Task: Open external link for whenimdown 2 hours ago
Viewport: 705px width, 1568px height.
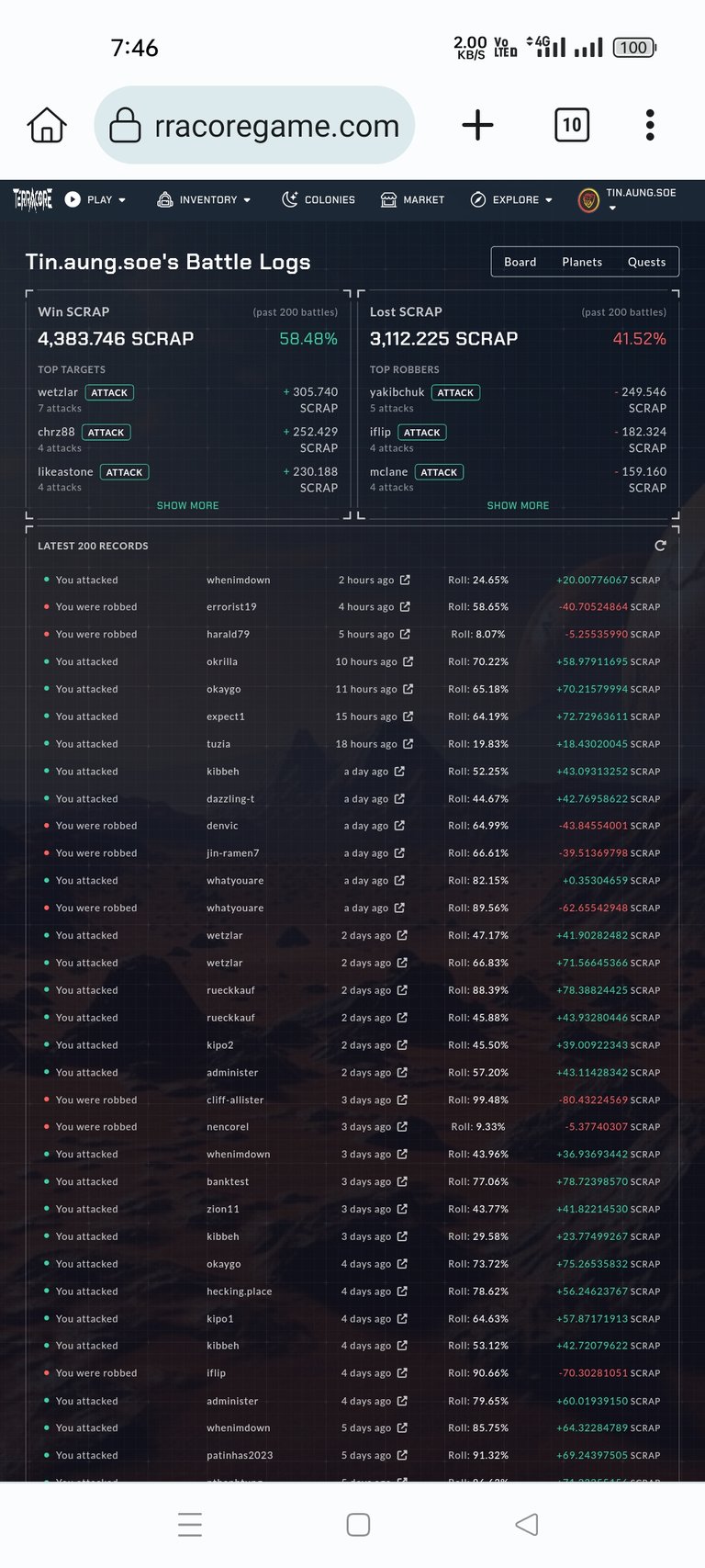Action: coord(405,580)
